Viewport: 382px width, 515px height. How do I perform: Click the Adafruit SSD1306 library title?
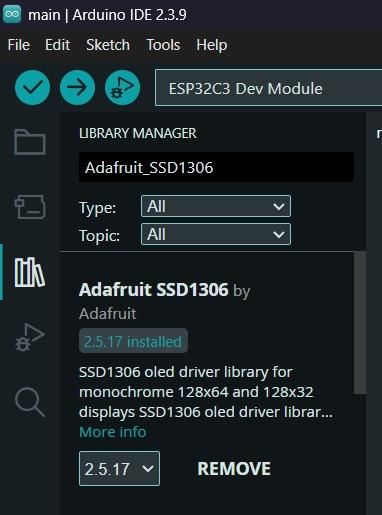(x=154, y=289)
